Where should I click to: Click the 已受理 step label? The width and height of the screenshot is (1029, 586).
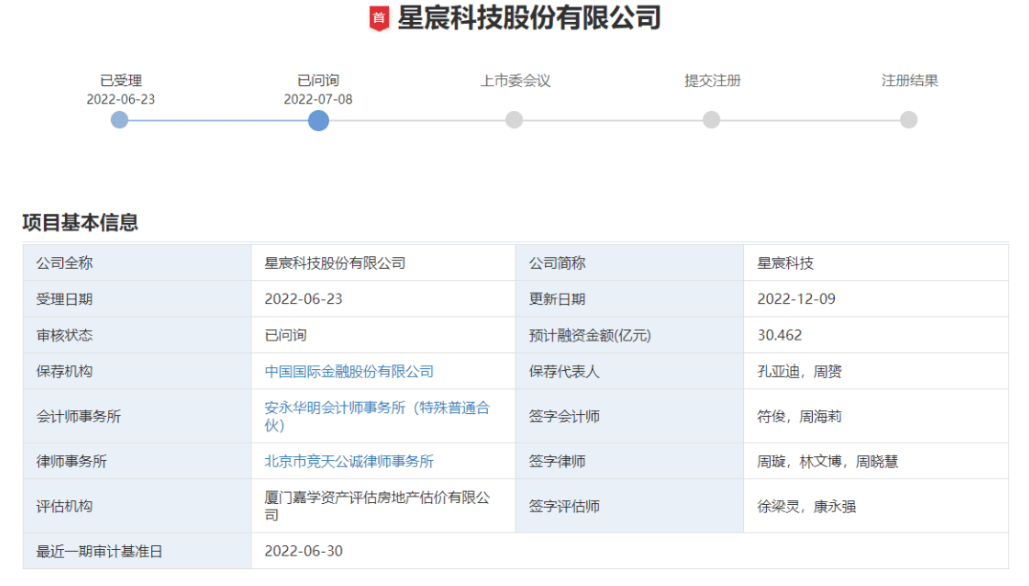pyautogui.click(x=121, y=81)
